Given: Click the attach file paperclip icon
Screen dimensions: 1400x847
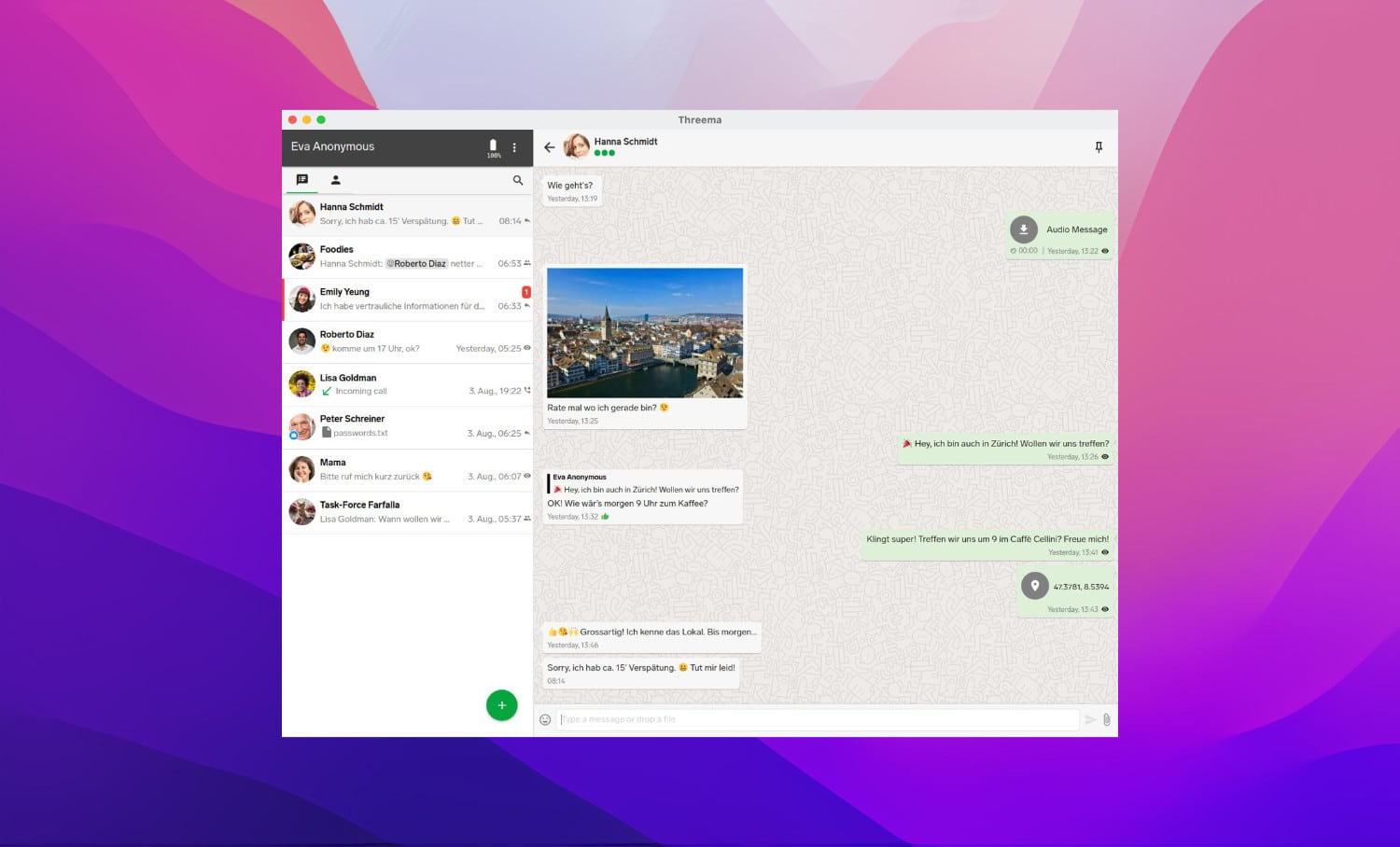Looking at the screenshot, I should pos(1106,719).
